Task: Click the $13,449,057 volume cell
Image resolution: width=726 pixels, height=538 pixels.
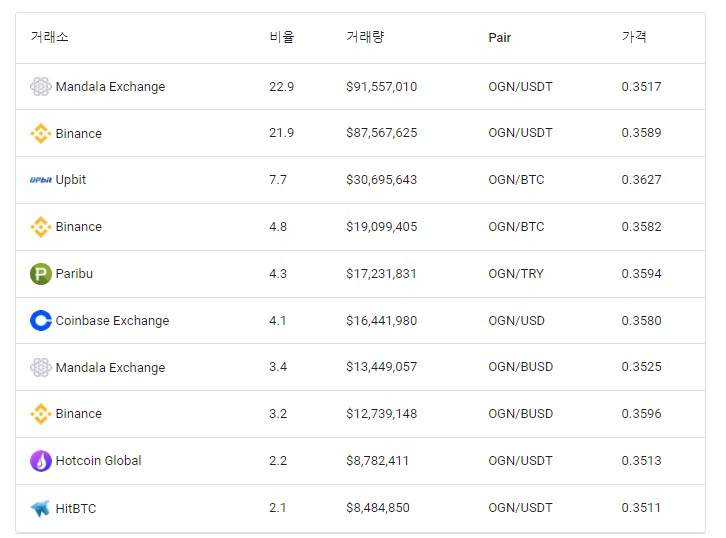Action: (x=382, y=367)
